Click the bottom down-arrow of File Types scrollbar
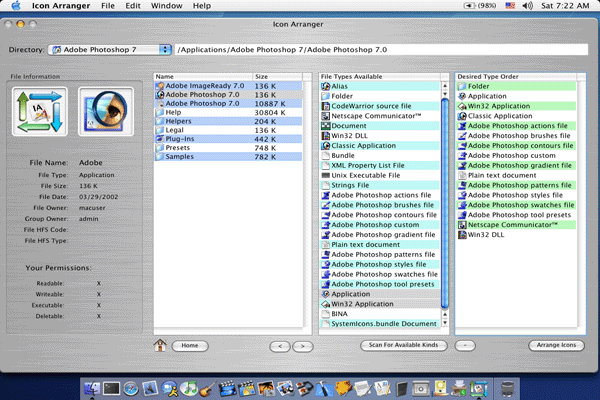Image resolution: width=600 pixels, height=400 pixels. [x=445, y=323]
